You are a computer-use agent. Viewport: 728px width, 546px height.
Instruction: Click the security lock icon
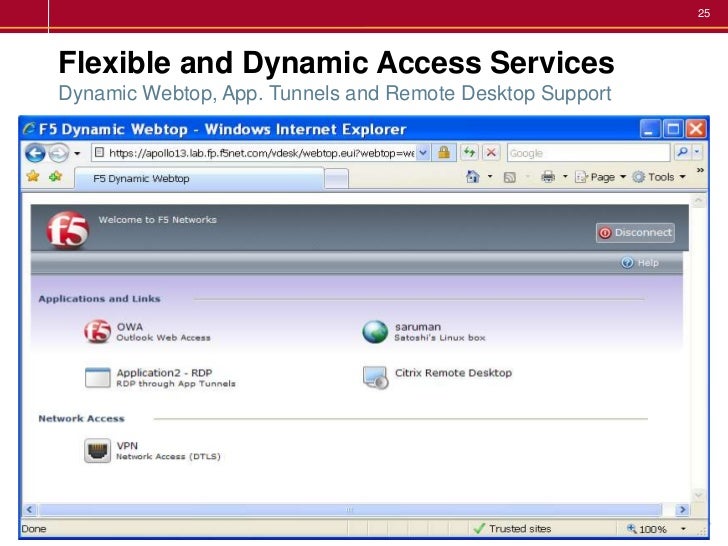[x=444, y=153]
